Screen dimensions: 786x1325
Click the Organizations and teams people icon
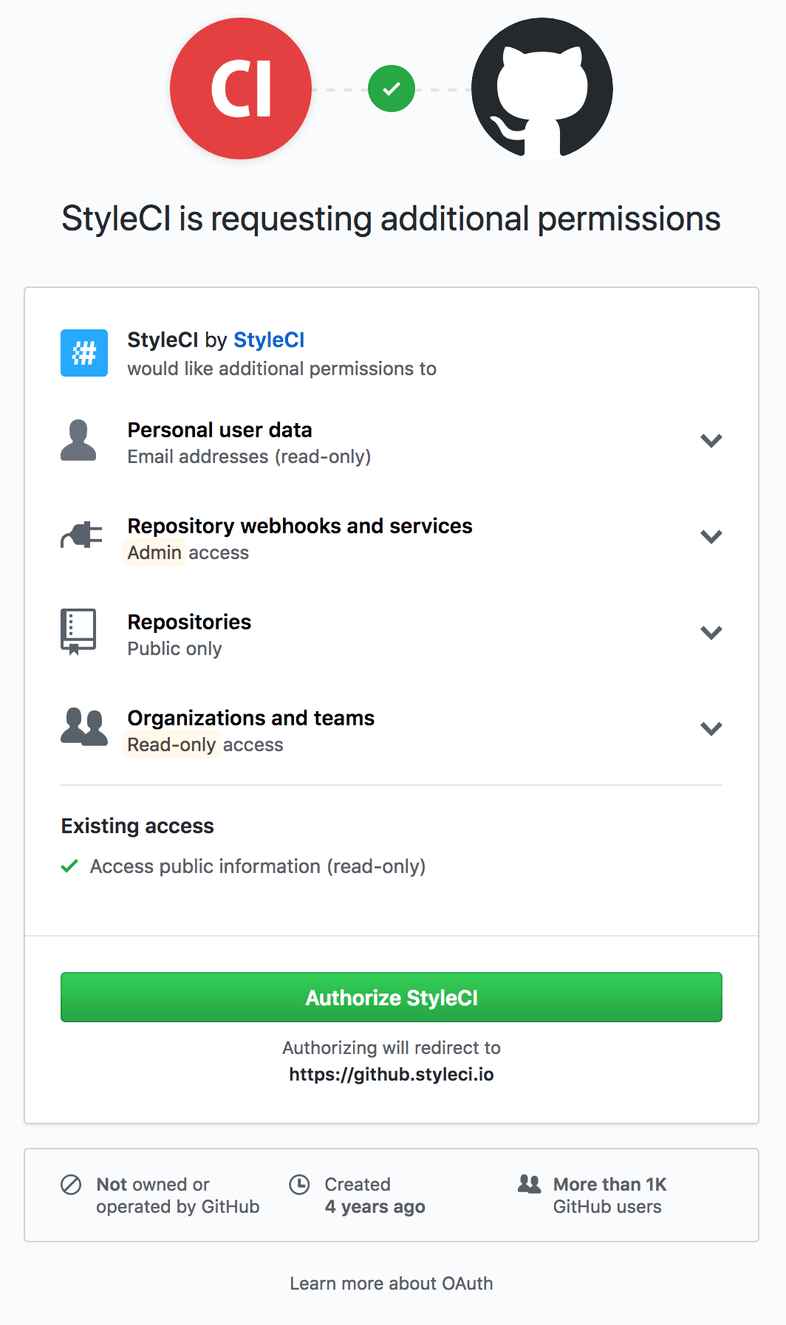coord(84,728)
